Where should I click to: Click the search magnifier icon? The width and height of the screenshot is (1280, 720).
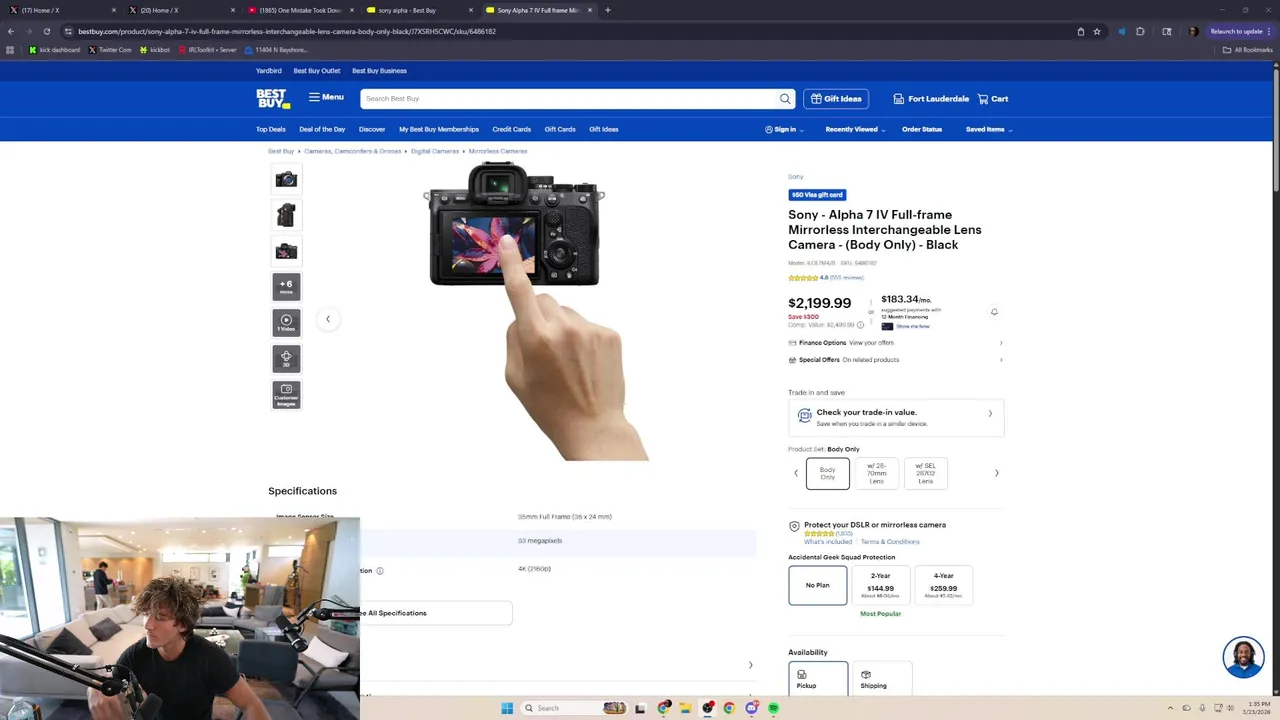785,99
